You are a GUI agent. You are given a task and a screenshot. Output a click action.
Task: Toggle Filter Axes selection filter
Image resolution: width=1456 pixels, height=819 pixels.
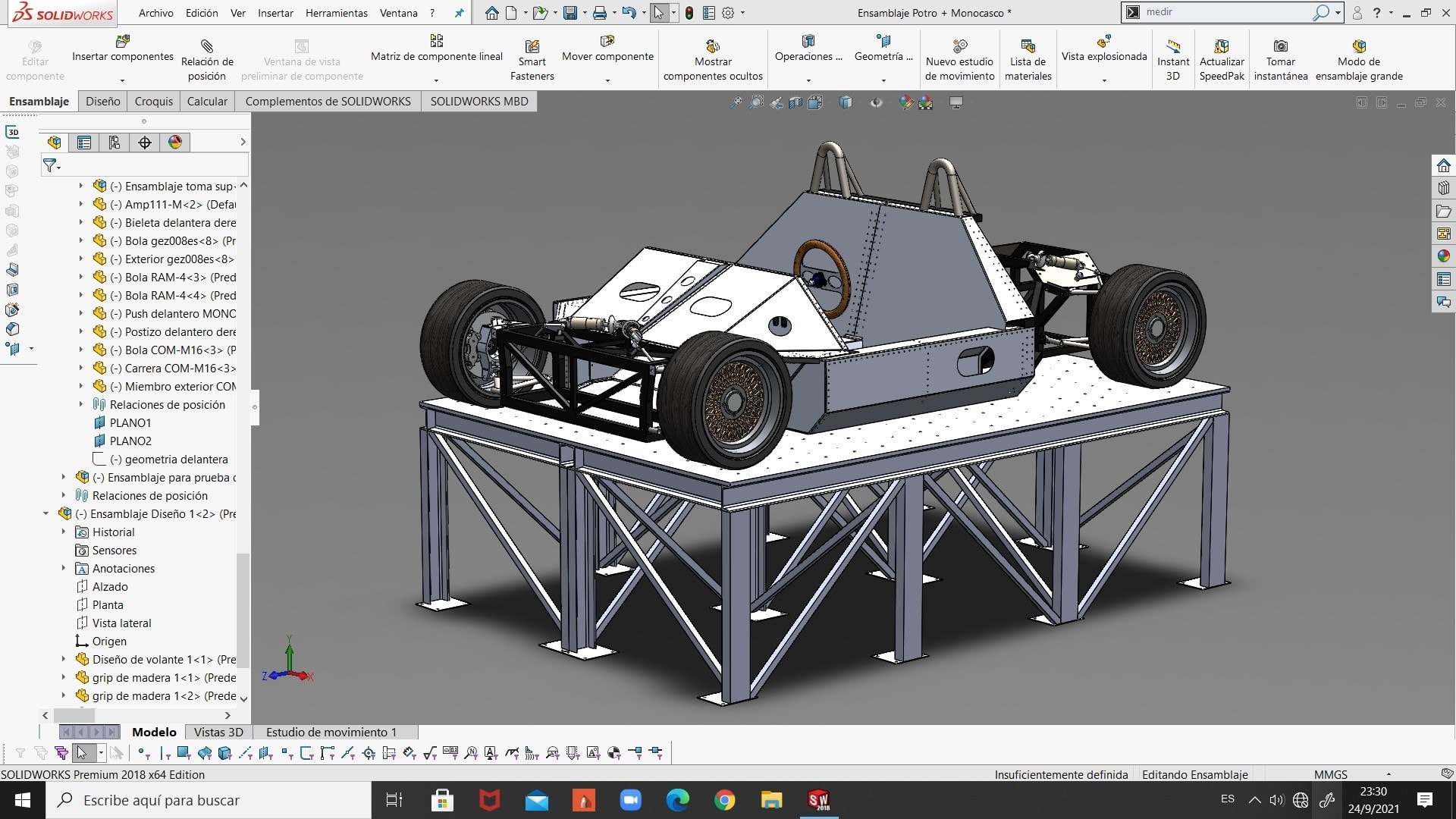(x=245, y=752)
